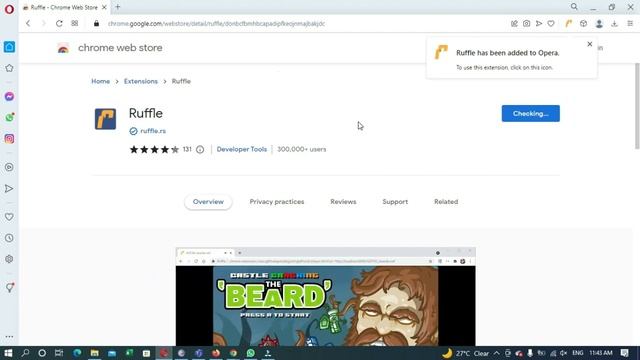Screen dimensions: 640x360
Task: Open History clock in the sidebar
Action: pos(9,238)
